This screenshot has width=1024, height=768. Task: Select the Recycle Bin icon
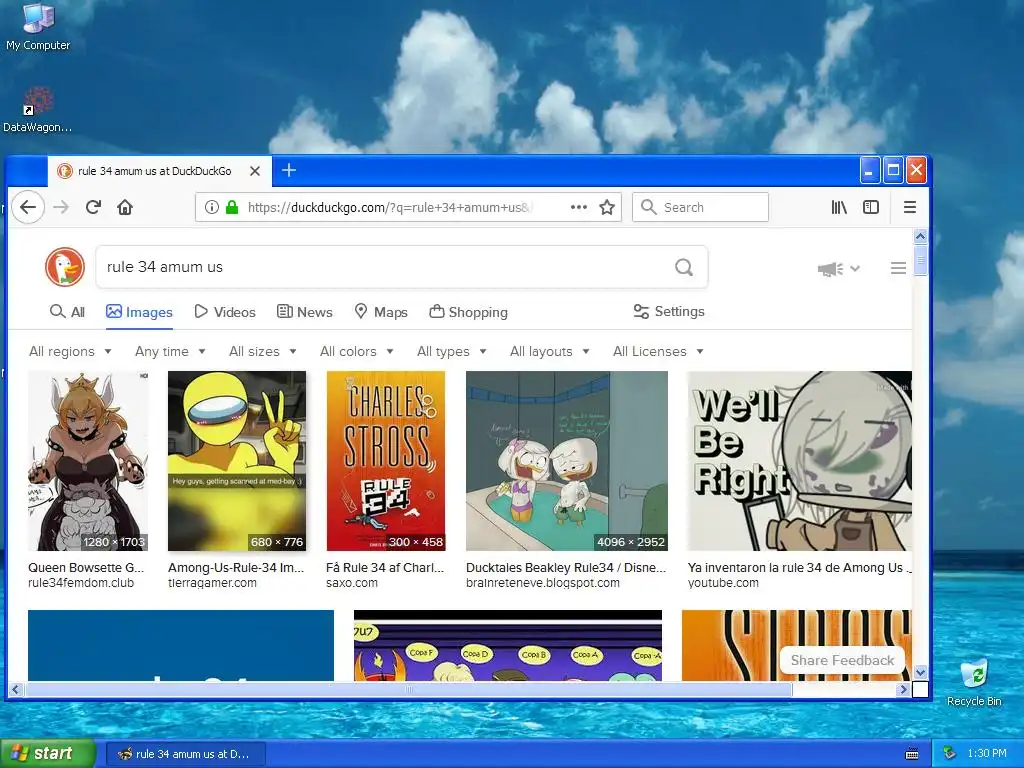click(x=974, y=682)
